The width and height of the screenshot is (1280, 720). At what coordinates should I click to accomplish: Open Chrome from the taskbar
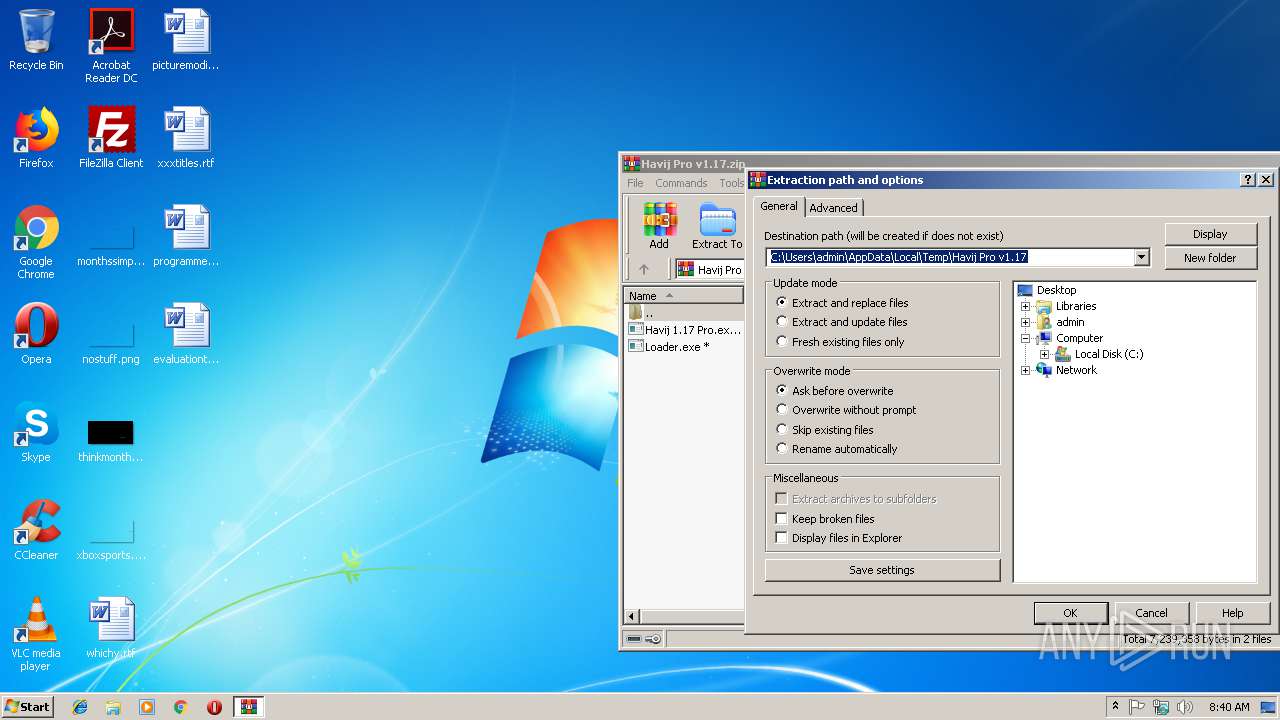click(x=181, y=707)
